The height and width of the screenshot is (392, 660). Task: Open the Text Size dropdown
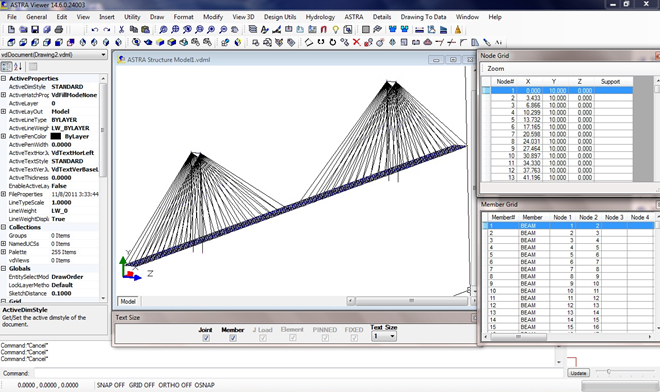[x=383, y=336]
